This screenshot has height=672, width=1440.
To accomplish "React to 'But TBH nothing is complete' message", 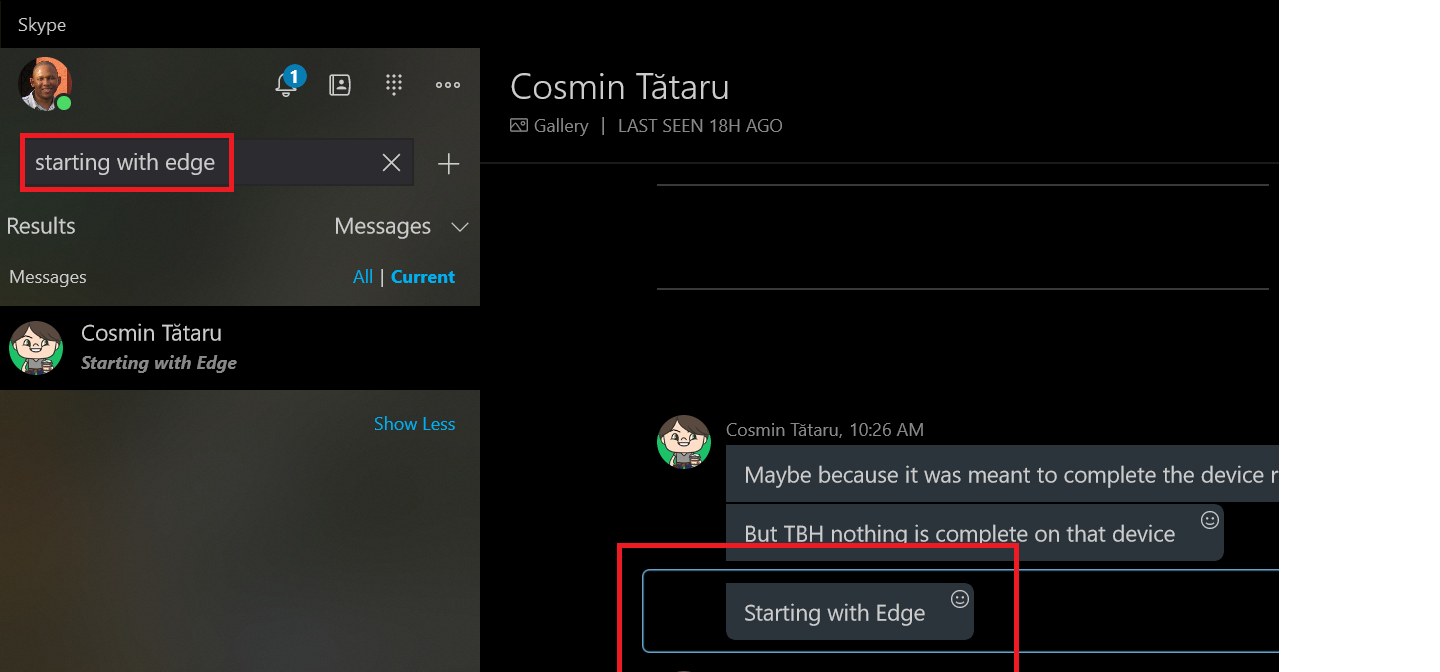I will click(1209, 520).
